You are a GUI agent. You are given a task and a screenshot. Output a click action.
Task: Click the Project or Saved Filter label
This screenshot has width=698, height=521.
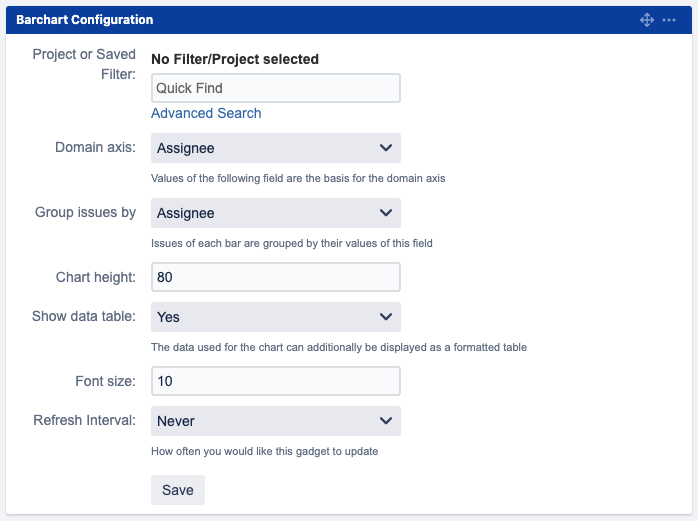(x=84, y=63)
